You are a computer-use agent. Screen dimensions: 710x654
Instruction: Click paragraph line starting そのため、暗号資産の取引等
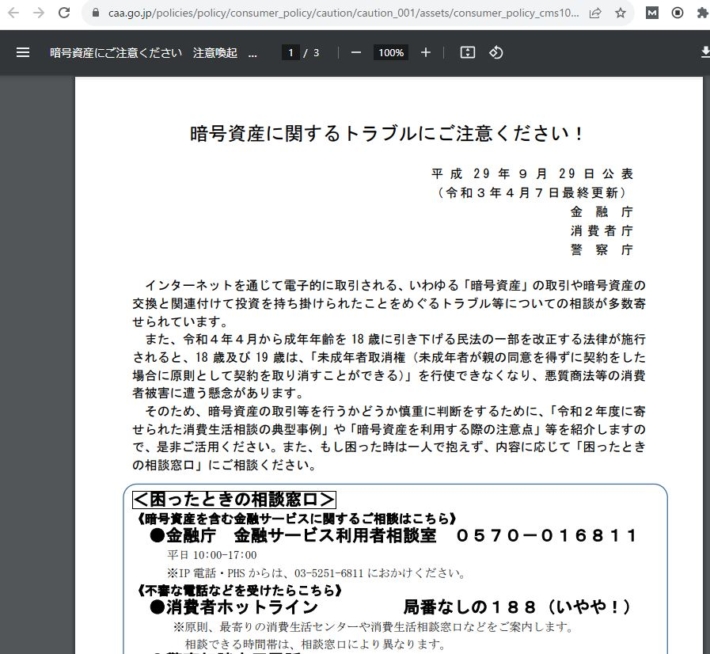[395, 411]
